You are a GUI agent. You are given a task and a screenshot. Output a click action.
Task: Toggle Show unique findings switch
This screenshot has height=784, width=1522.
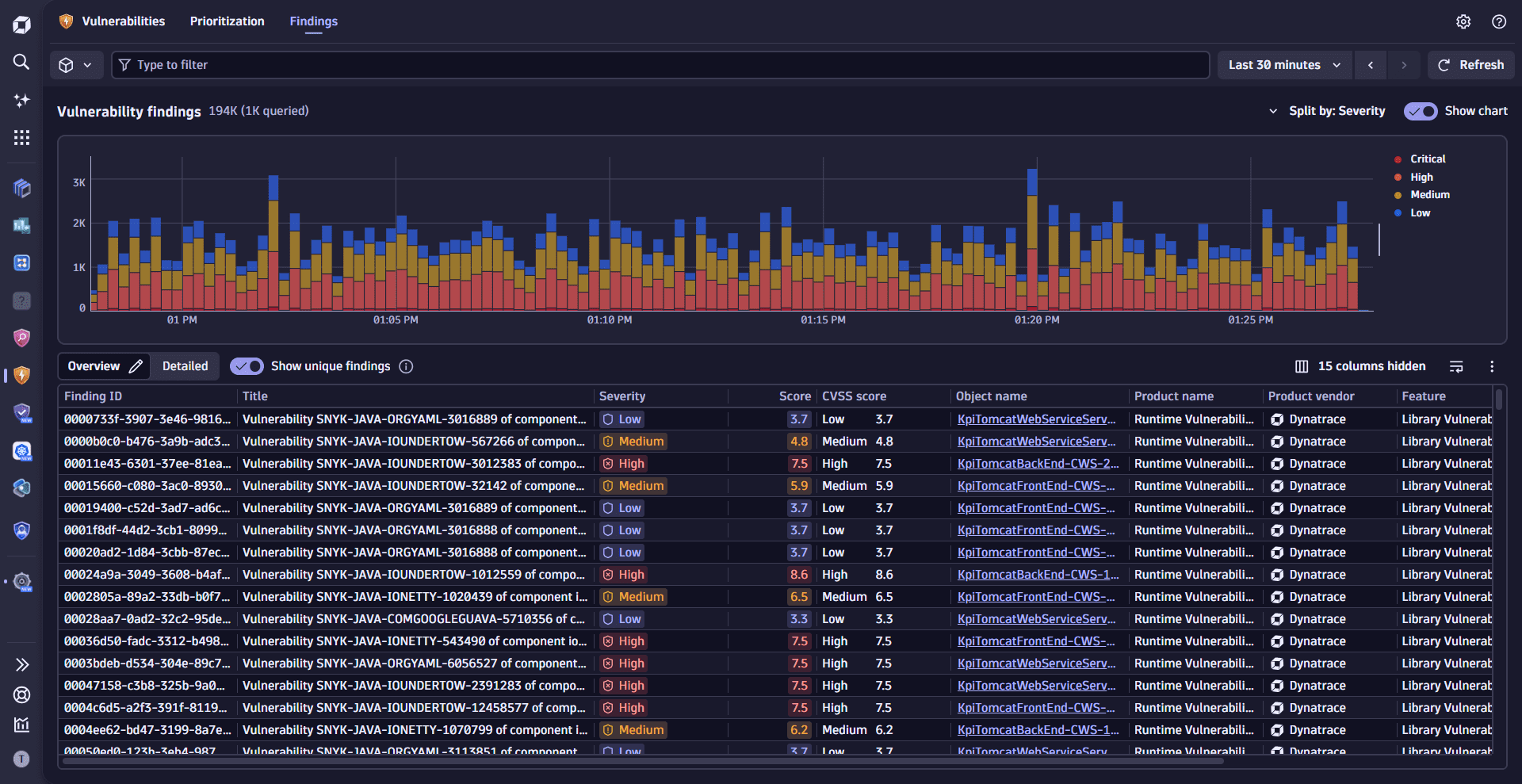[x=247, y=366]
